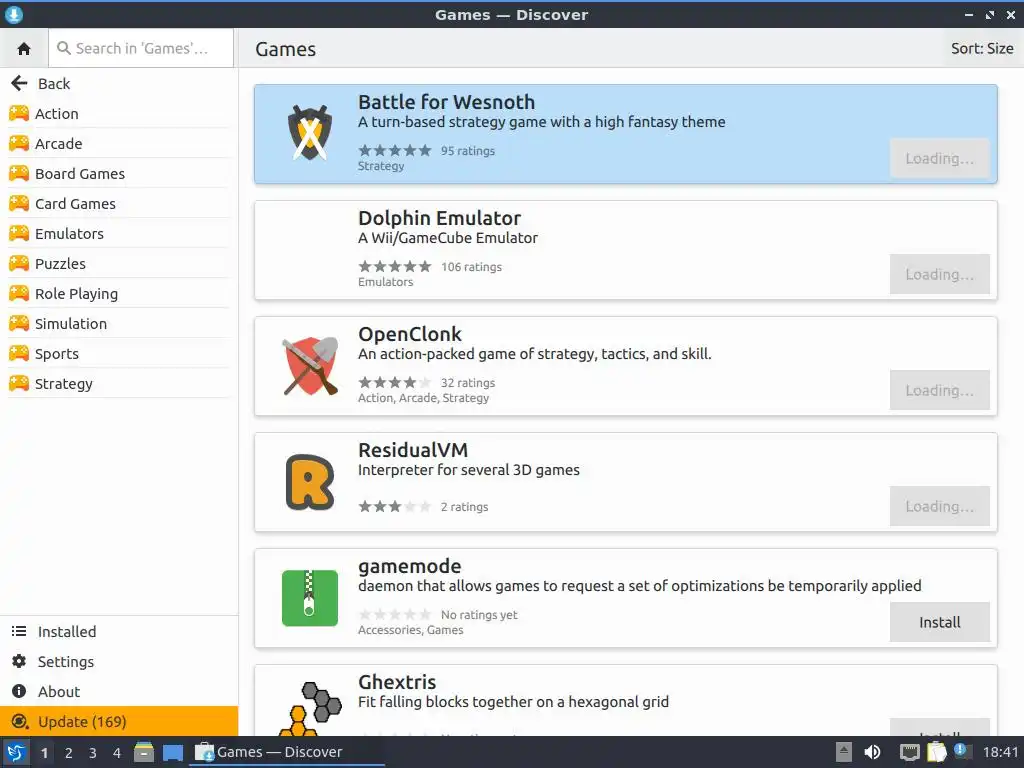This screenshot has width=1024, height=768.
Task: Click the taskbar show desktop icon
Action: (173, 753)
